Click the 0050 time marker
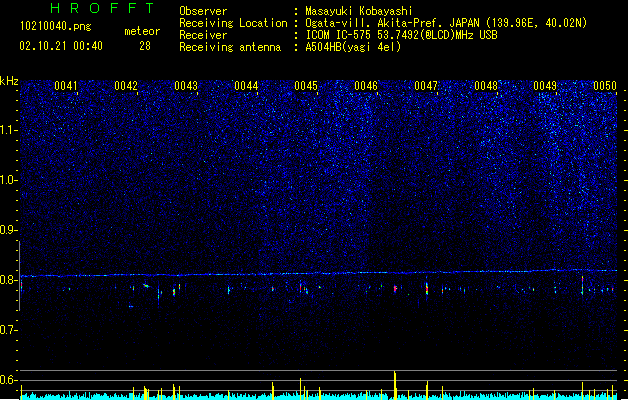This screenshot has width=629, height=400. (x=605, y=86)
